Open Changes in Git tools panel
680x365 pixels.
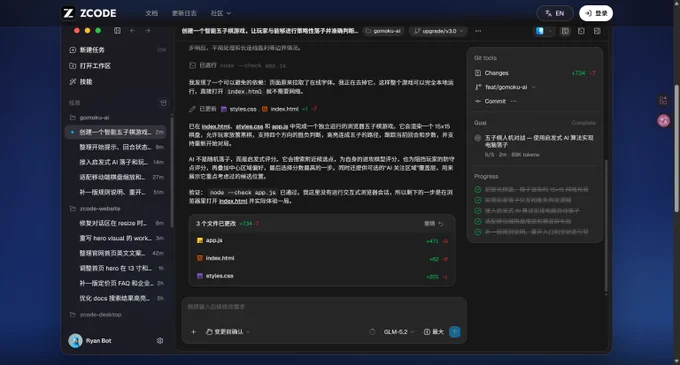pos(535,73)
